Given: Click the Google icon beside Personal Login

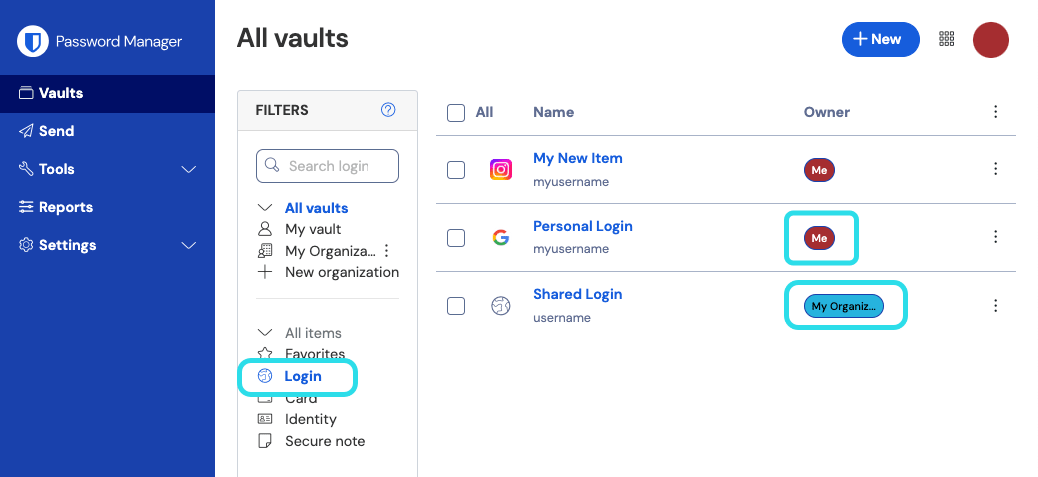Looking at the screenshot, I should coord(501,238).
